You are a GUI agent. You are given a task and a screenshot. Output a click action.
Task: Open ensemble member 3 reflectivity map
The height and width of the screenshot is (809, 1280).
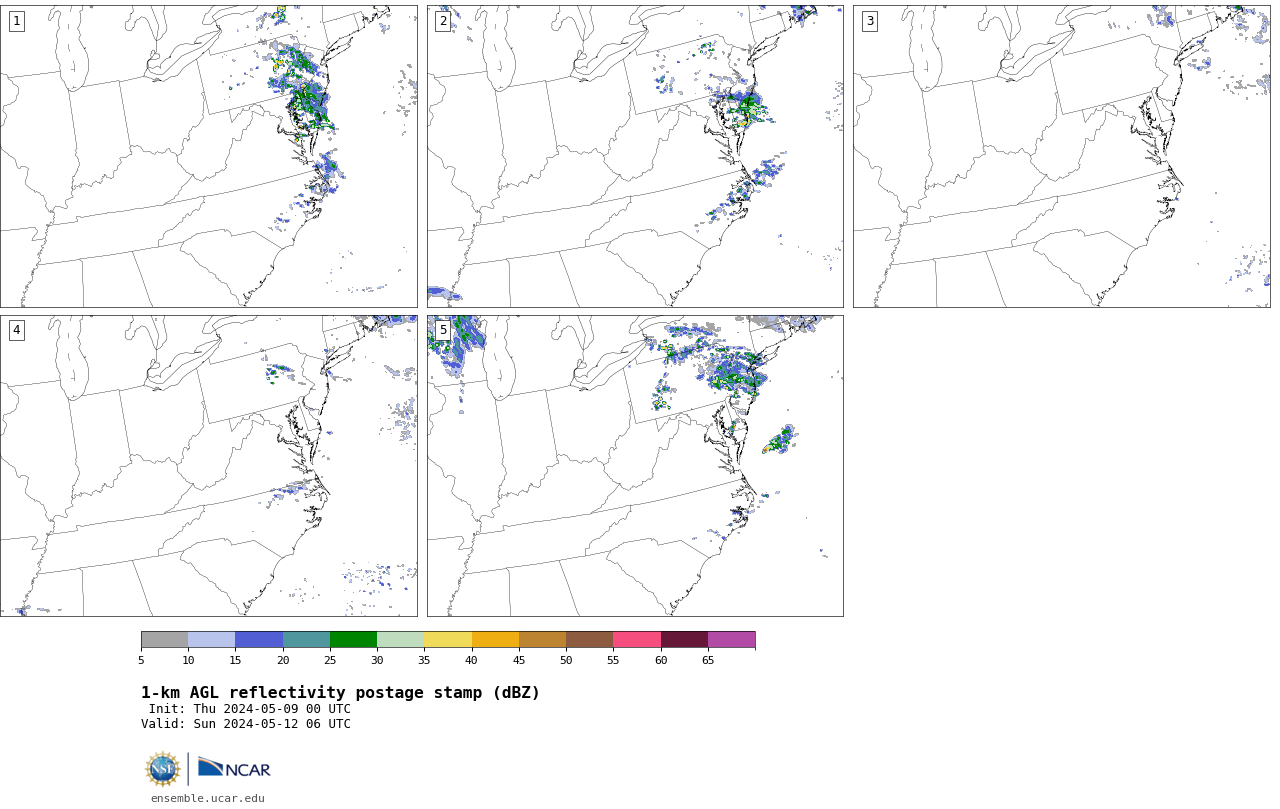(1061, 156)
